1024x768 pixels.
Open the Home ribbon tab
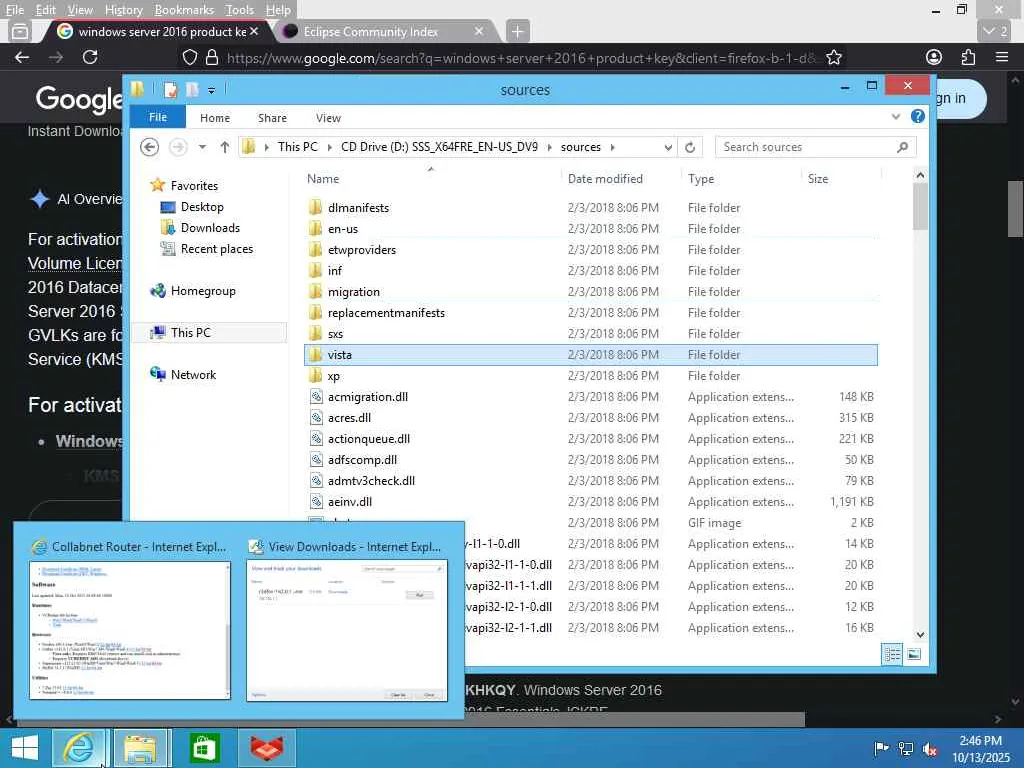pos(215,118)
